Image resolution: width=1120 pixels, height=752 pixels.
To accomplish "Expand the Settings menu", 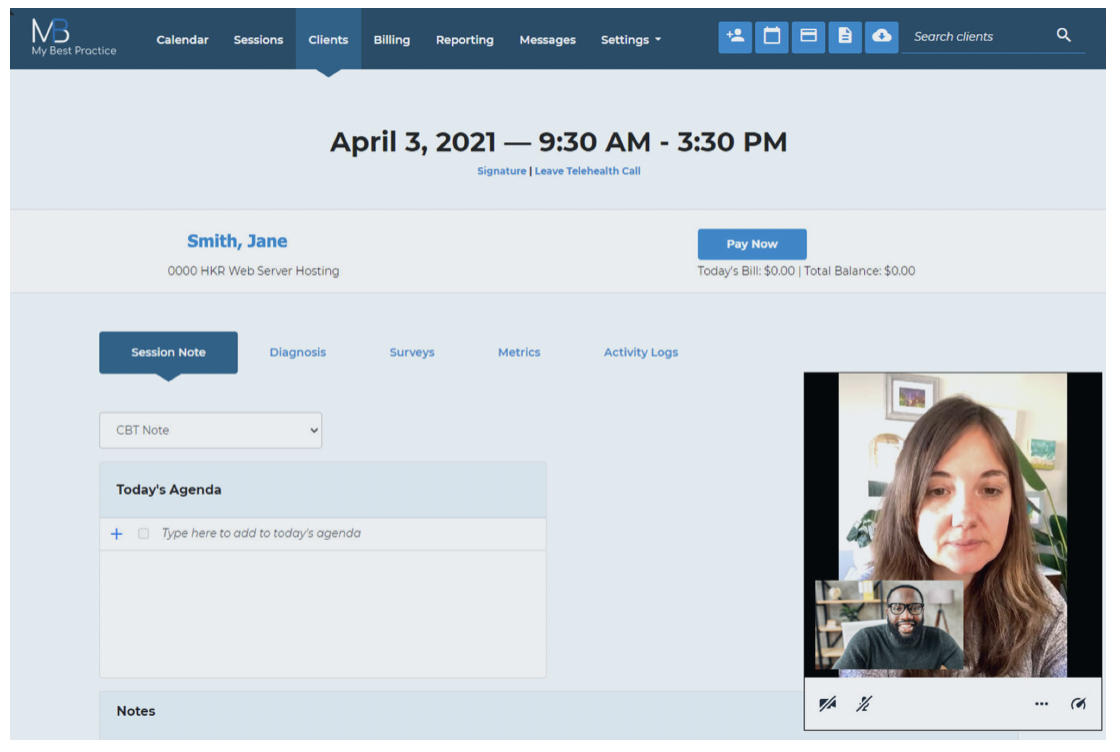I will coord(630,39).
